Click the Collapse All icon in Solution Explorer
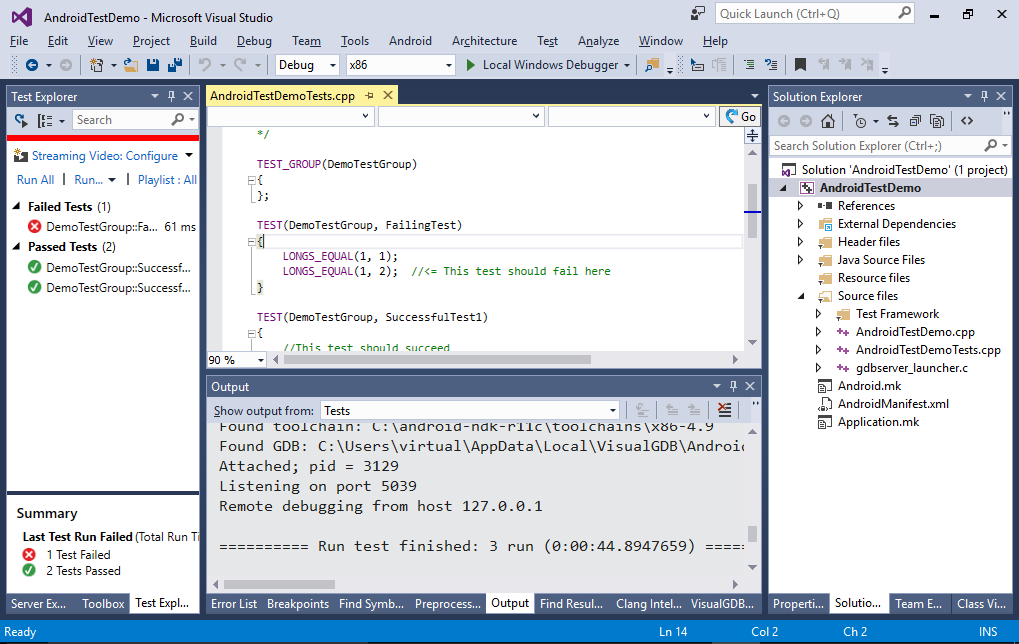This screenshot has height=644, width=1019. pyautogui.click(x=915, y=121)
